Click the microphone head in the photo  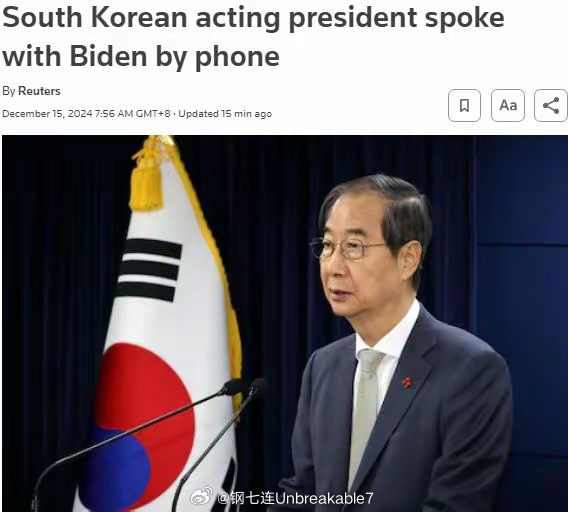click(235, 387)
